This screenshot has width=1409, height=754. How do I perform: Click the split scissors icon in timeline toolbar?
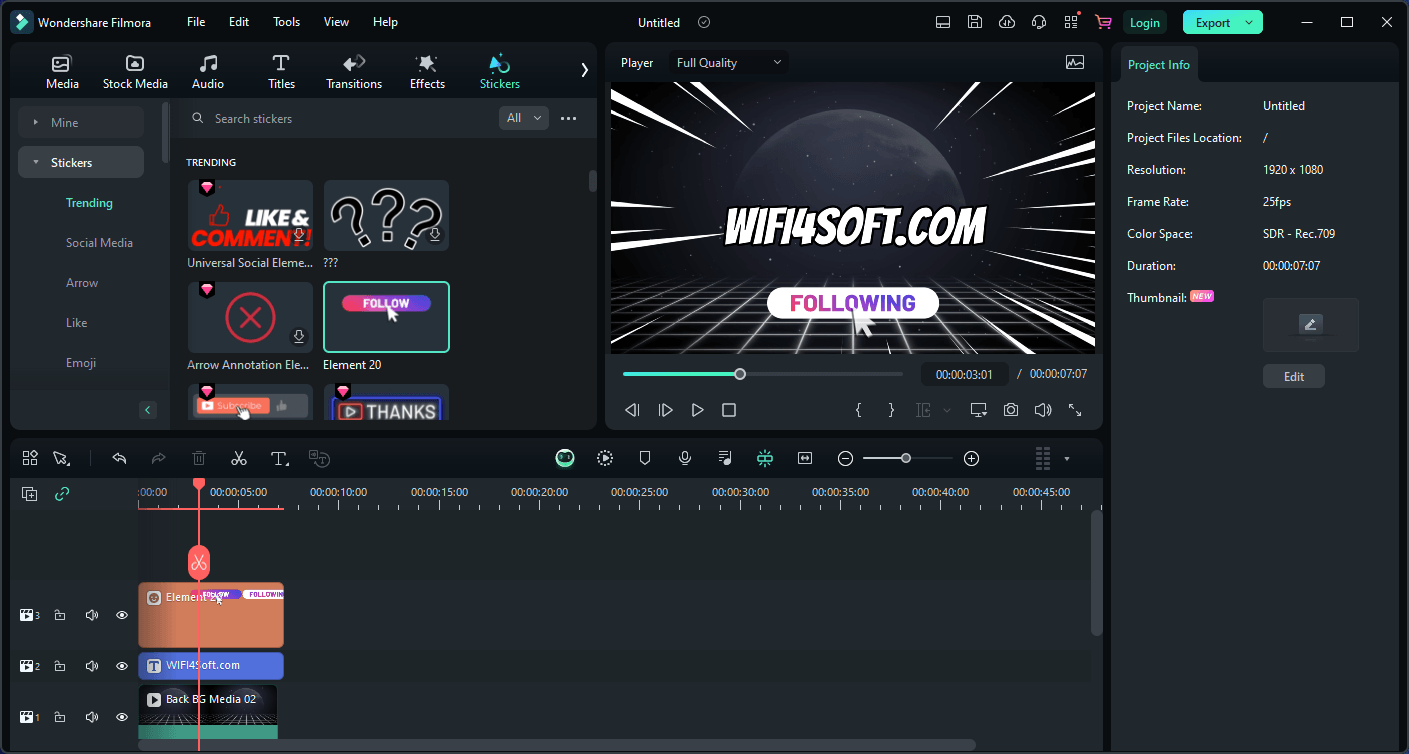pyautogui.click(x=239, y=458)
